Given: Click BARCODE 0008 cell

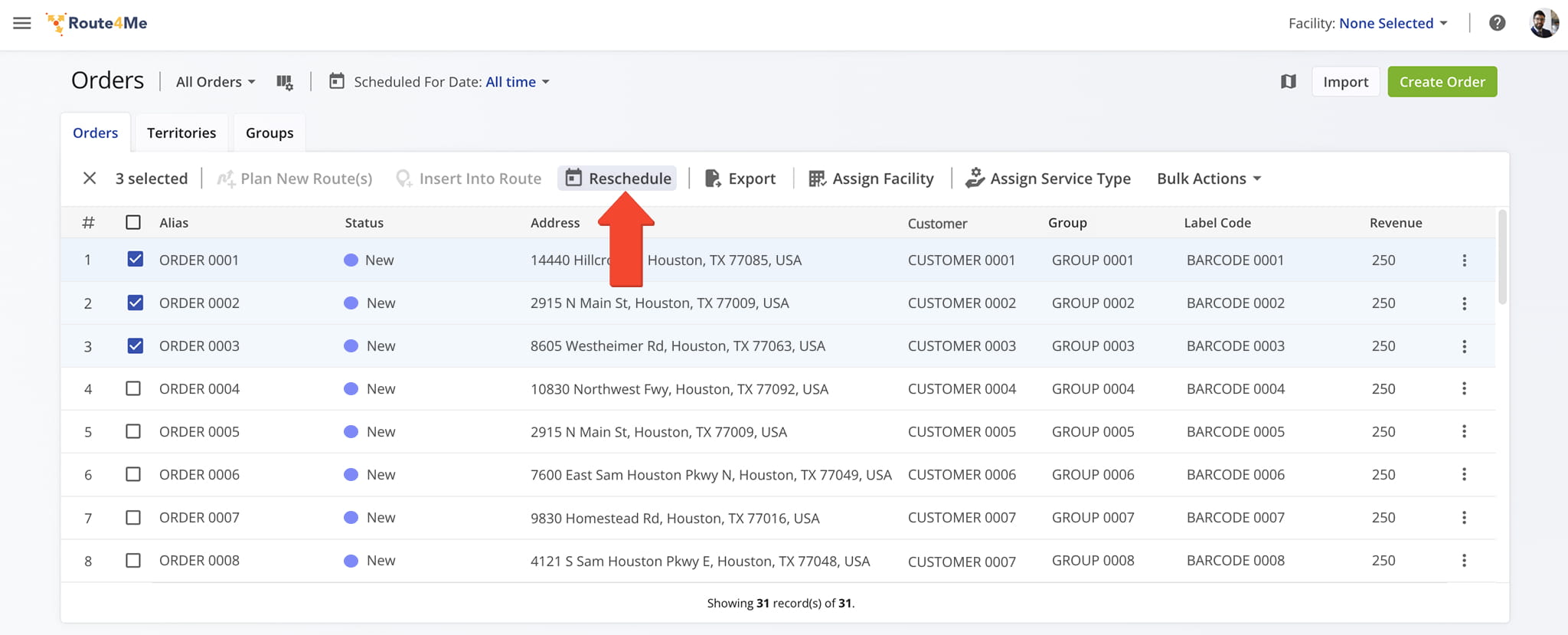Looking at the screenshot, I should pyautogui.click(x=1235, y=561).
